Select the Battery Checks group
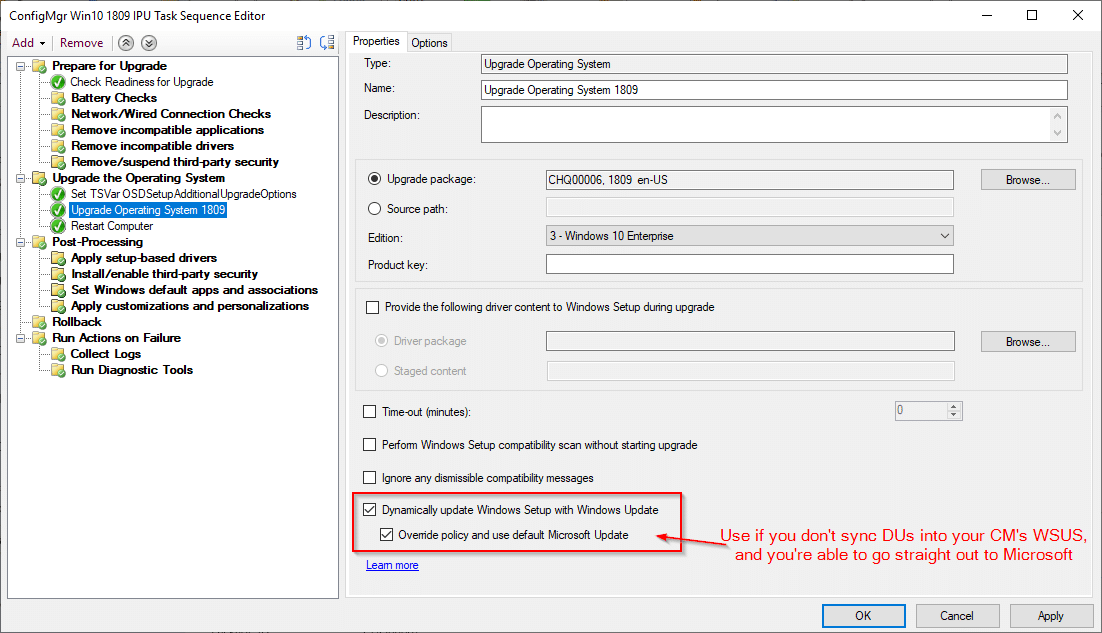This screenshot has width=1102, height=633. (x=114, y=98)
